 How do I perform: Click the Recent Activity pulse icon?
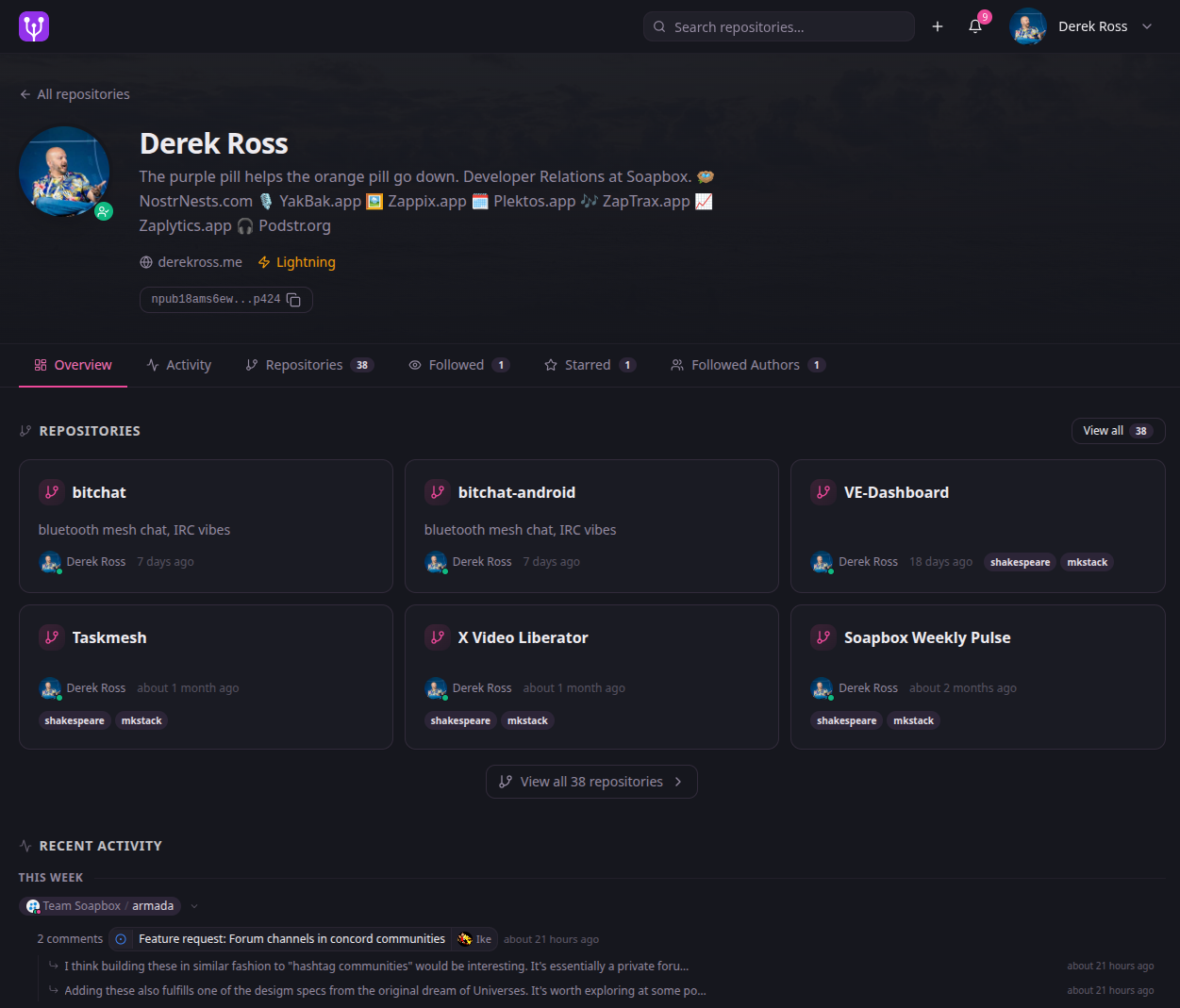point(25,846)
